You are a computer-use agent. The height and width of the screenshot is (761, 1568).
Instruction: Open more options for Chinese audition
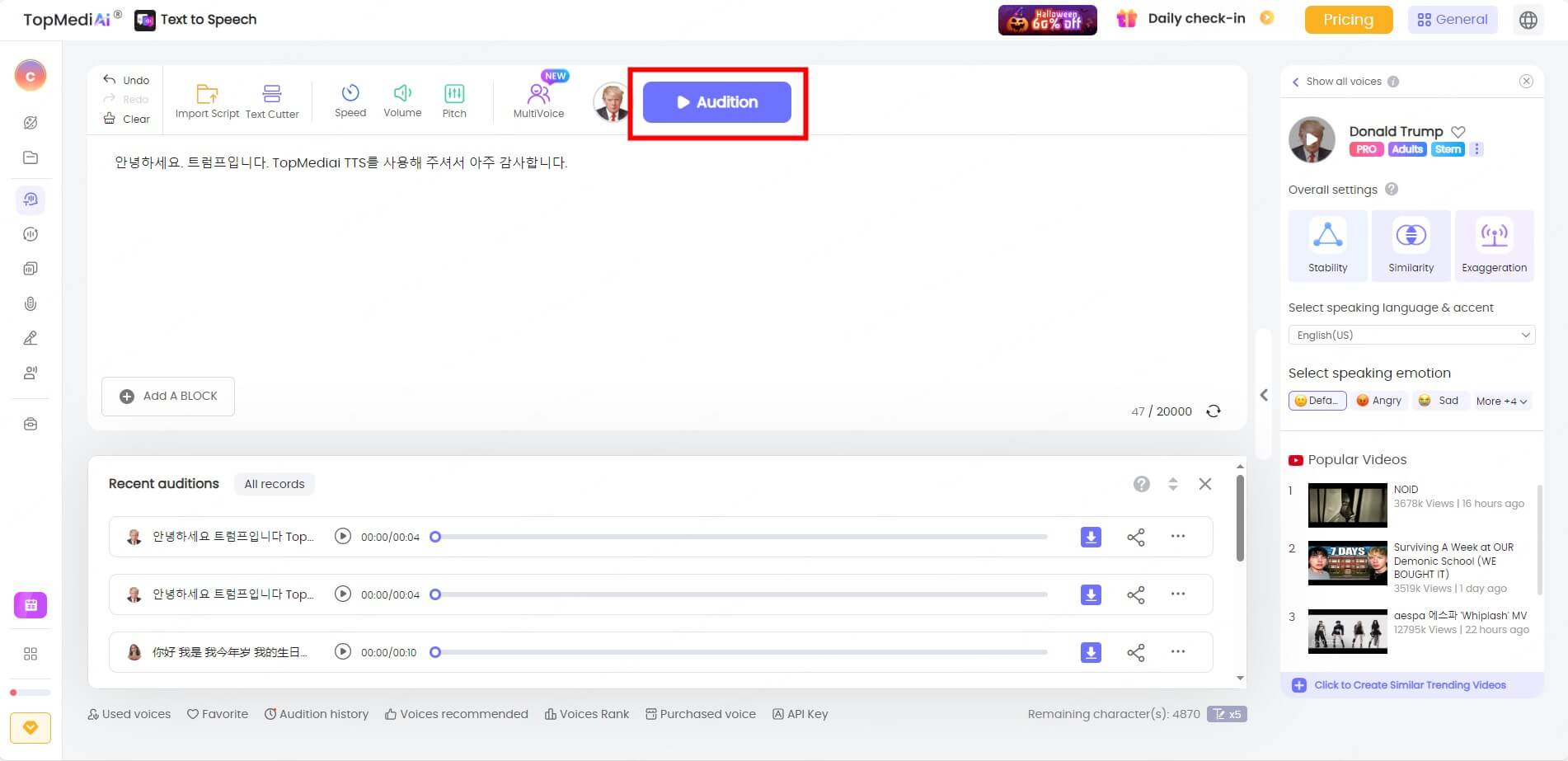coord(1178,651)
